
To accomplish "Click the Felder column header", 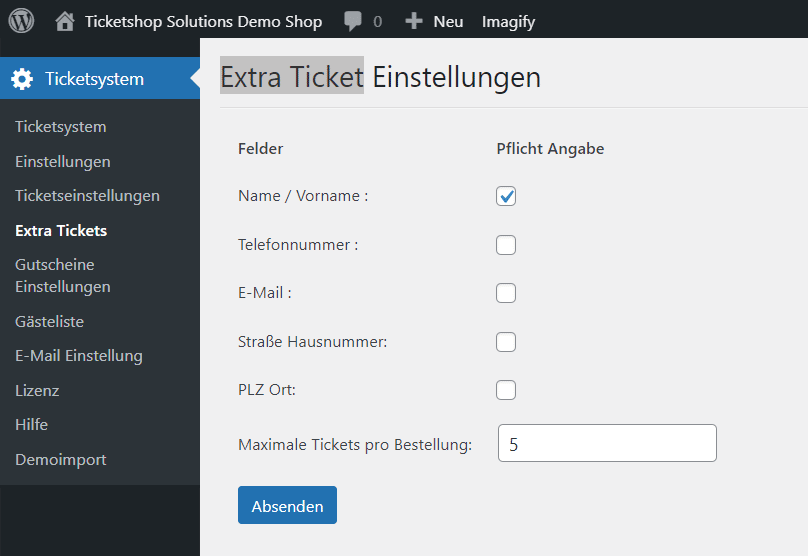I will click(261, 149).
